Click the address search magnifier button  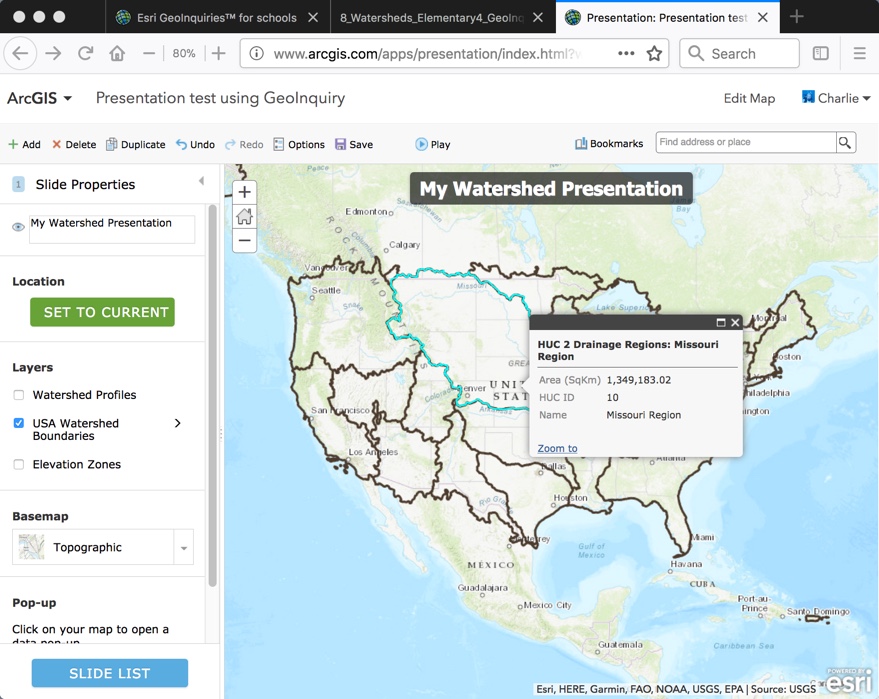pos(845,142)
